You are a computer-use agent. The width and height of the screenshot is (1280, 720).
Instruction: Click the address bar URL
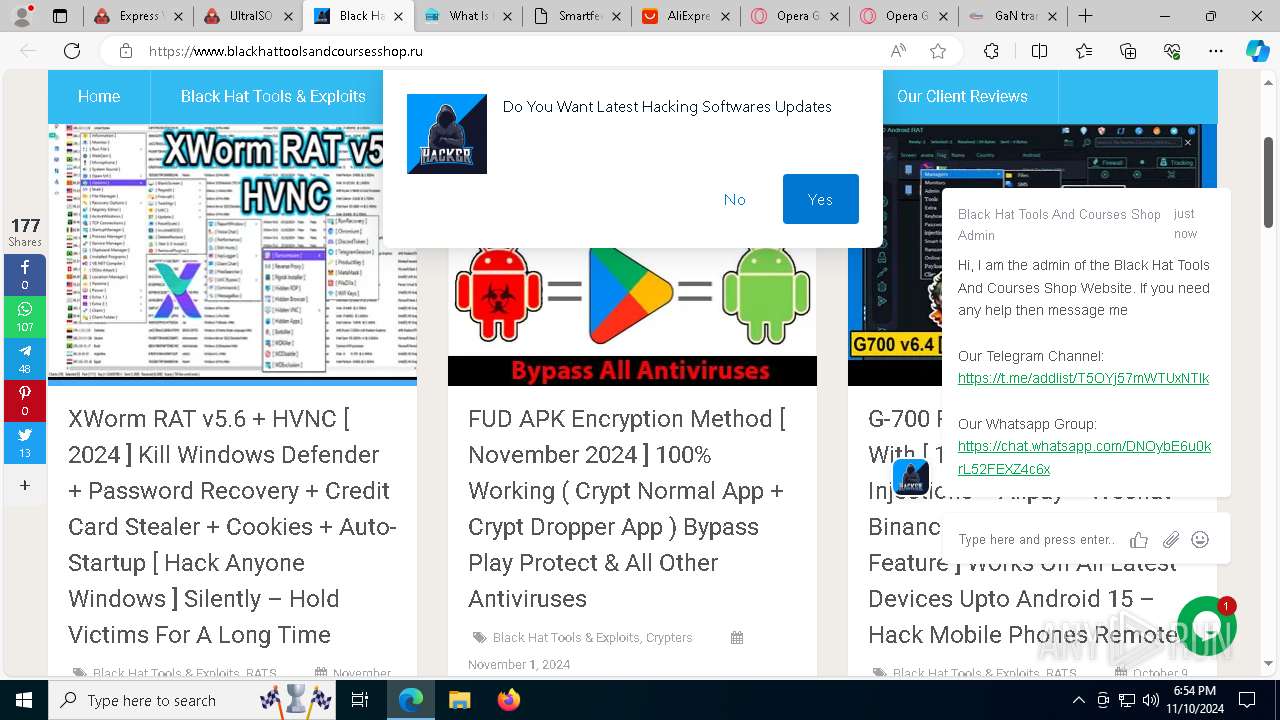click(285, 51)
